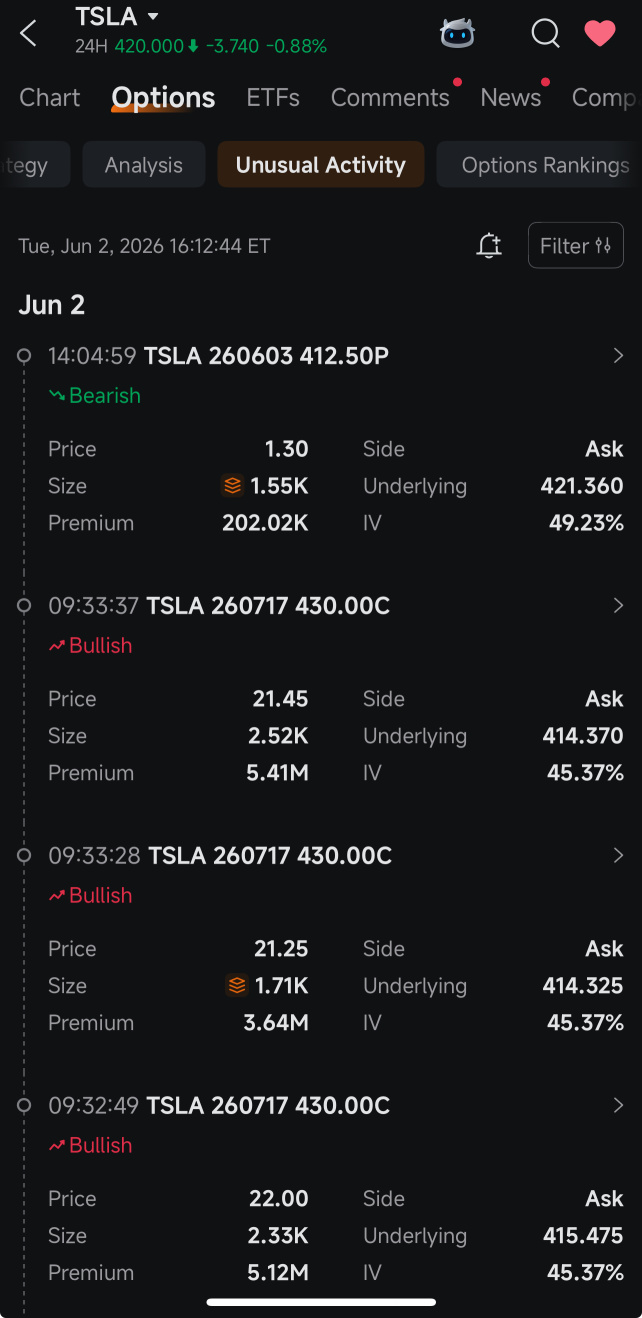The height and width of the screenshot is (1318, 642).
Task: Tap the orange stack icon beside 1.55K
Action: 232,486
